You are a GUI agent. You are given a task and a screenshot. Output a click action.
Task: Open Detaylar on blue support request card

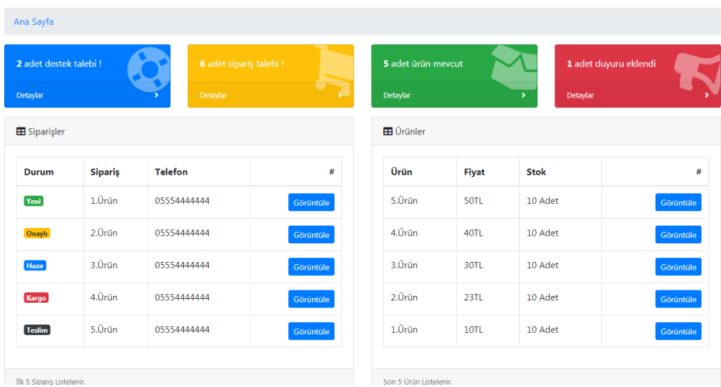30,95
